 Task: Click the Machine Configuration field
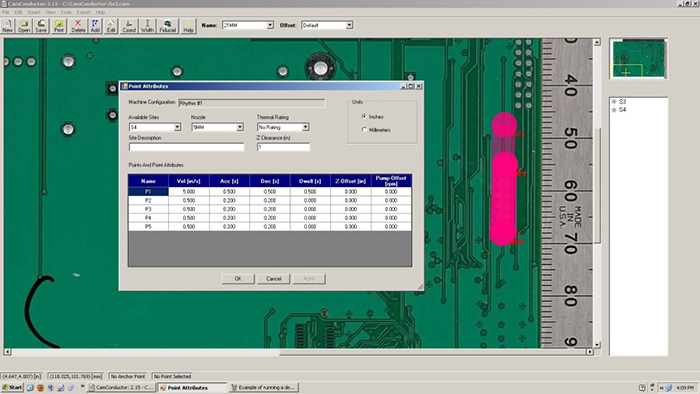coord(252,103)
